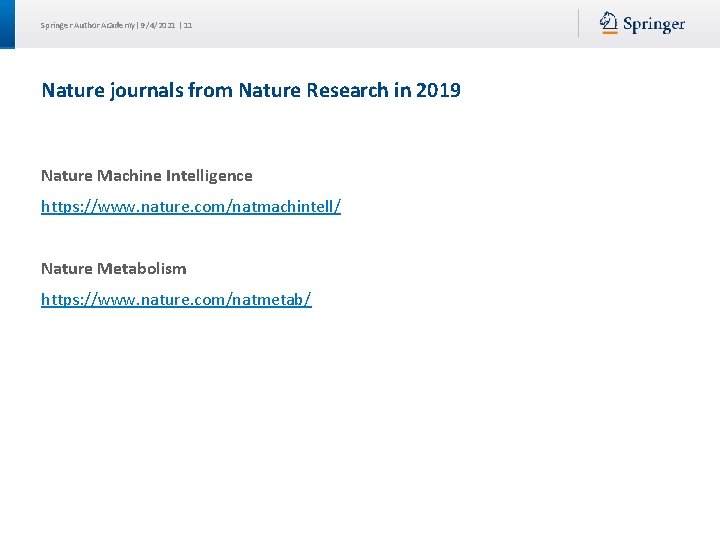Select the 'Nature Metabolism' heading
This screenshot has width=720, height=540.
tap(114, 269)
